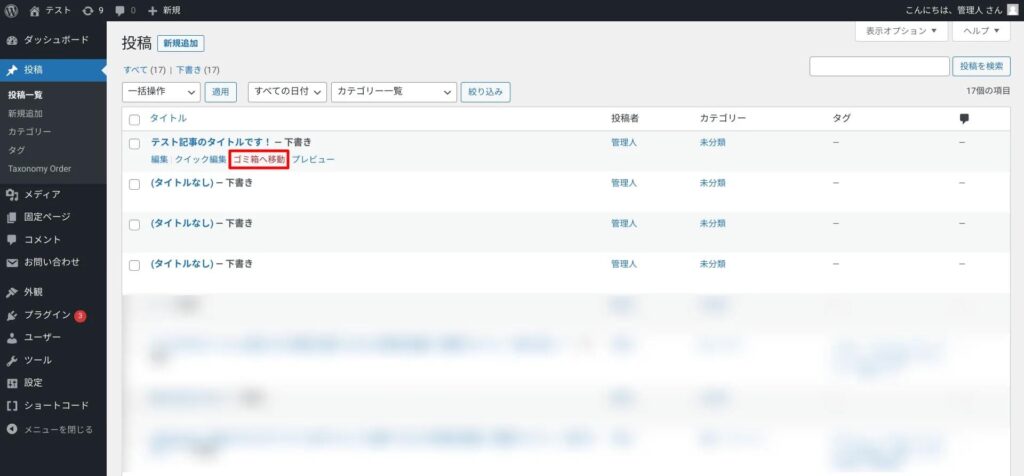Screen dimensions: 1024x476
Task: Toggle the select-all checkbox in table header
Action: click(134, 119)
